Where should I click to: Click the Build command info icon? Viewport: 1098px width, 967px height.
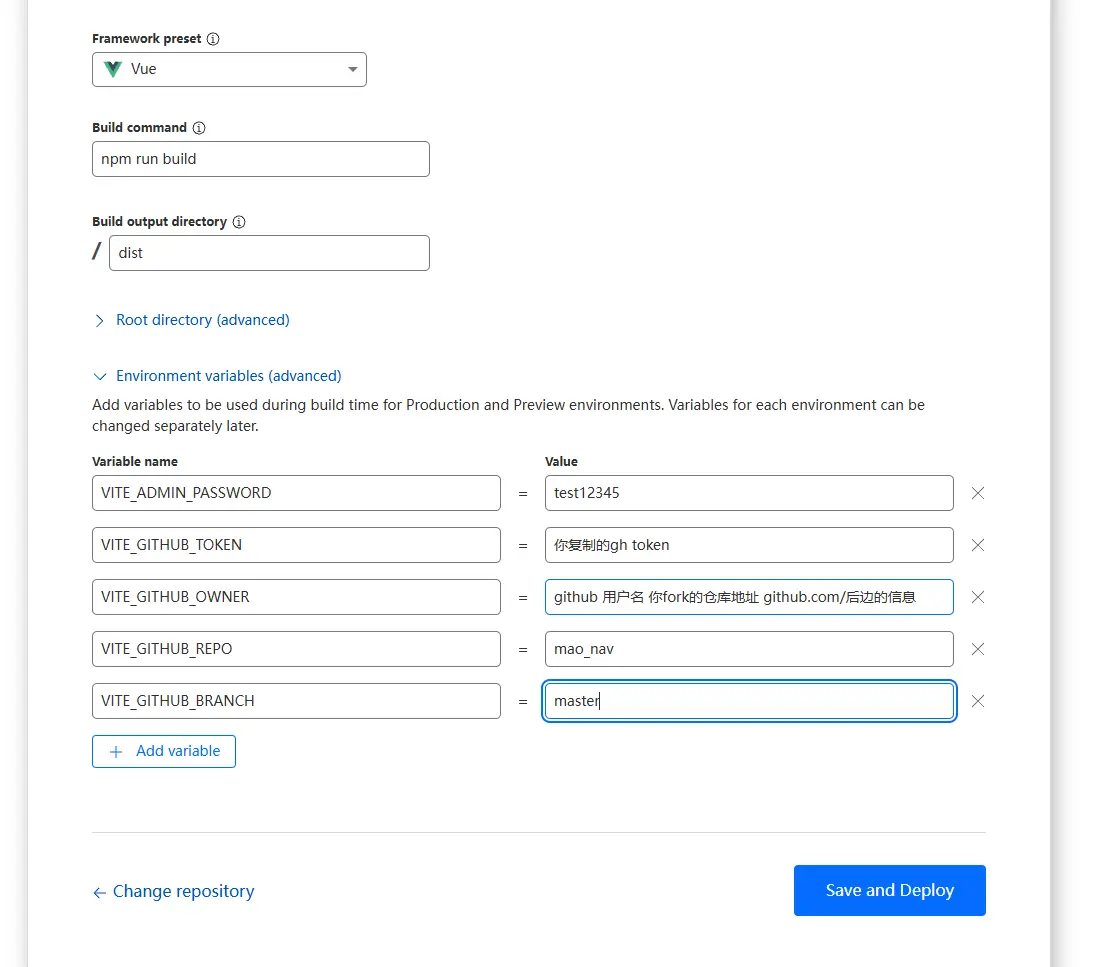click(x=199, y=128)
